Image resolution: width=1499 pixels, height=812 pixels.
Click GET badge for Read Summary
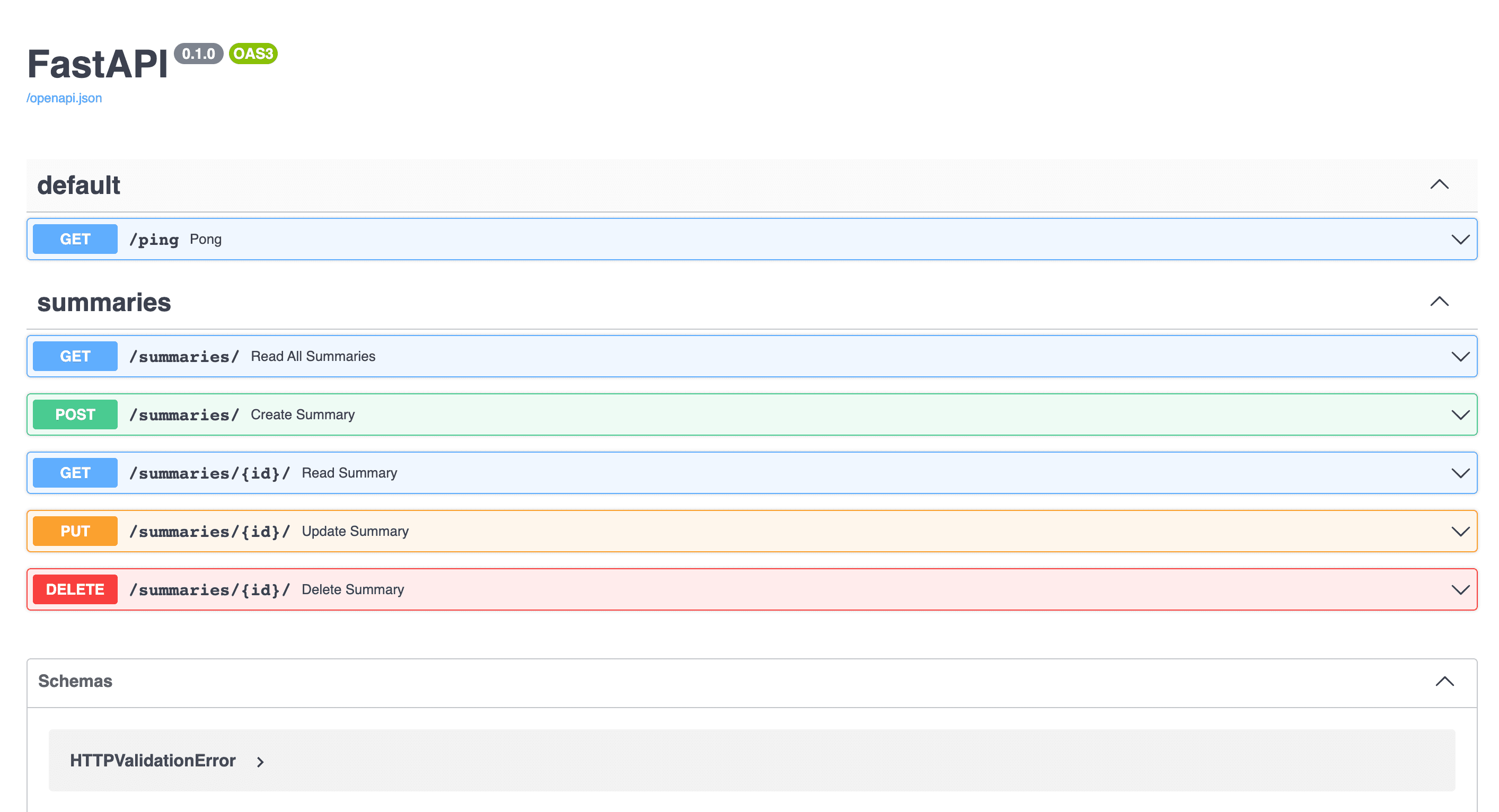click(x=75, y=473)
